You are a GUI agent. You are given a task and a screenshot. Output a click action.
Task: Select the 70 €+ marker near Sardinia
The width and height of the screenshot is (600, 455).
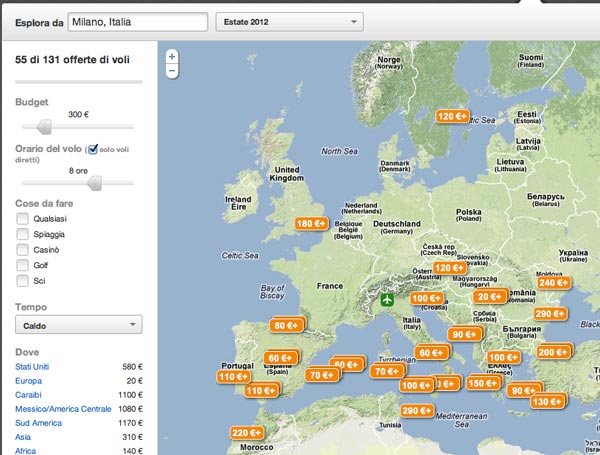(386, 372)
